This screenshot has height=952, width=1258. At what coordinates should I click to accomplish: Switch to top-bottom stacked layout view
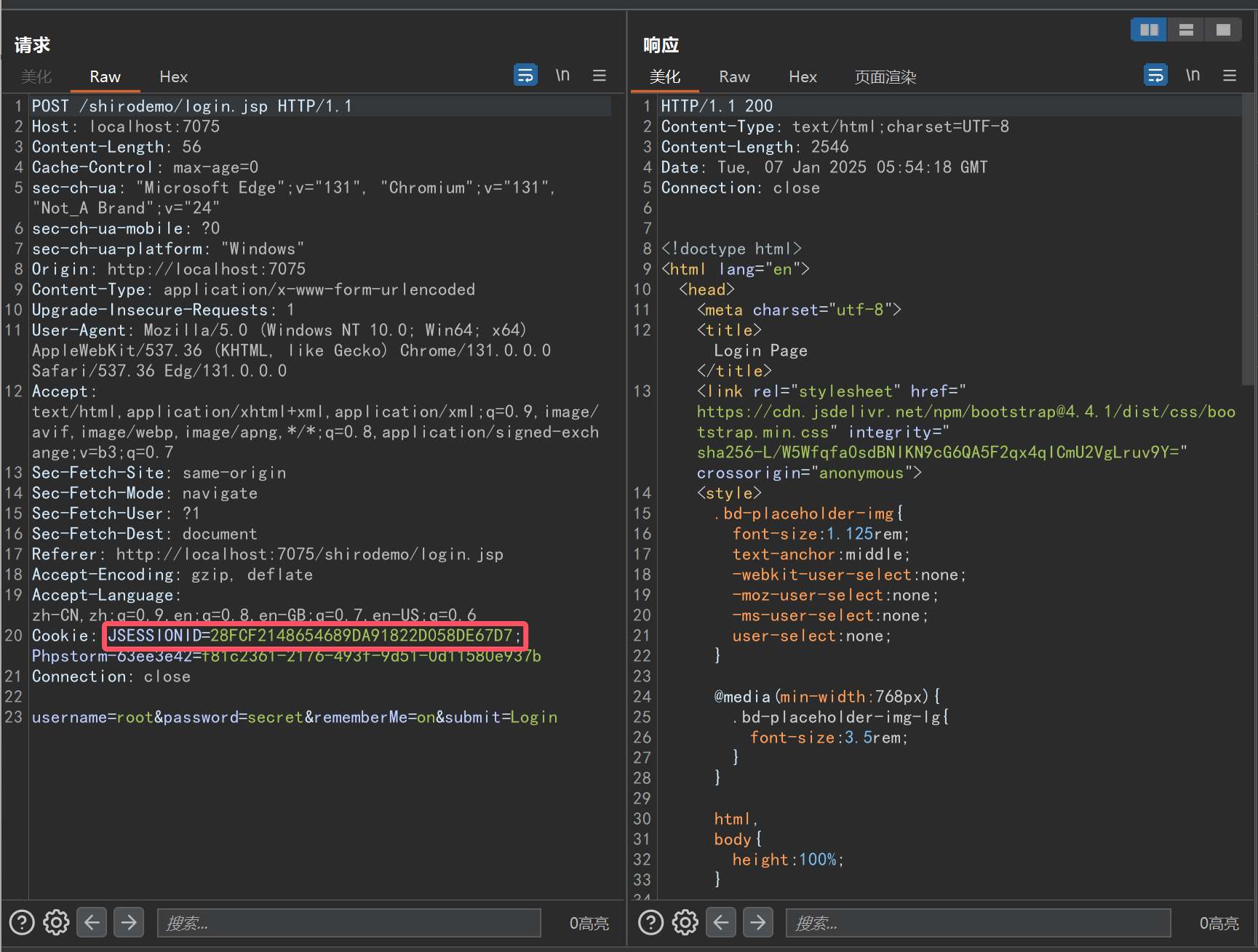pos(1186,30)
